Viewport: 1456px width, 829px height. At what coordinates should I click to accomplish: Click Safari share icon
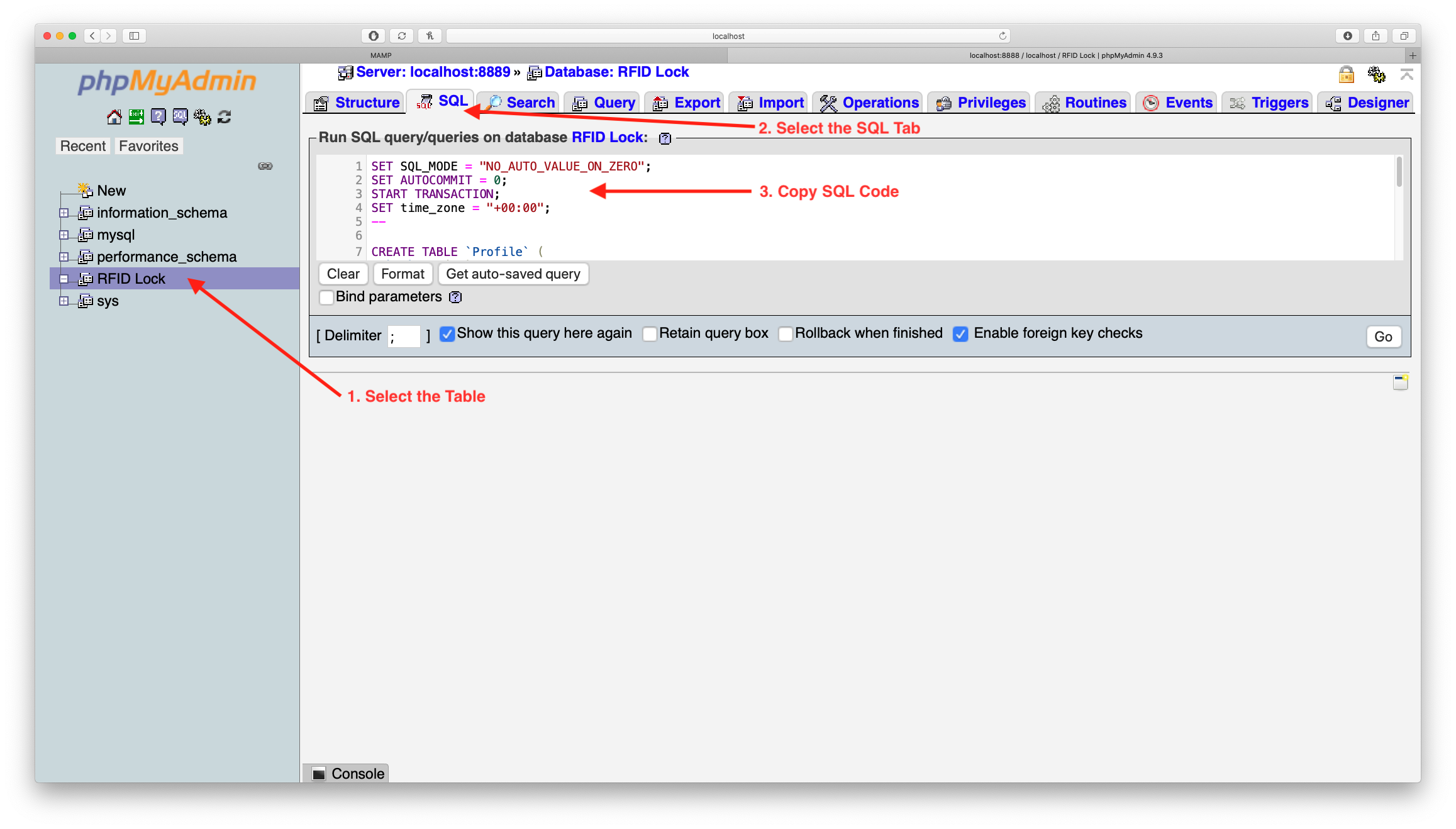[1375, 36]
